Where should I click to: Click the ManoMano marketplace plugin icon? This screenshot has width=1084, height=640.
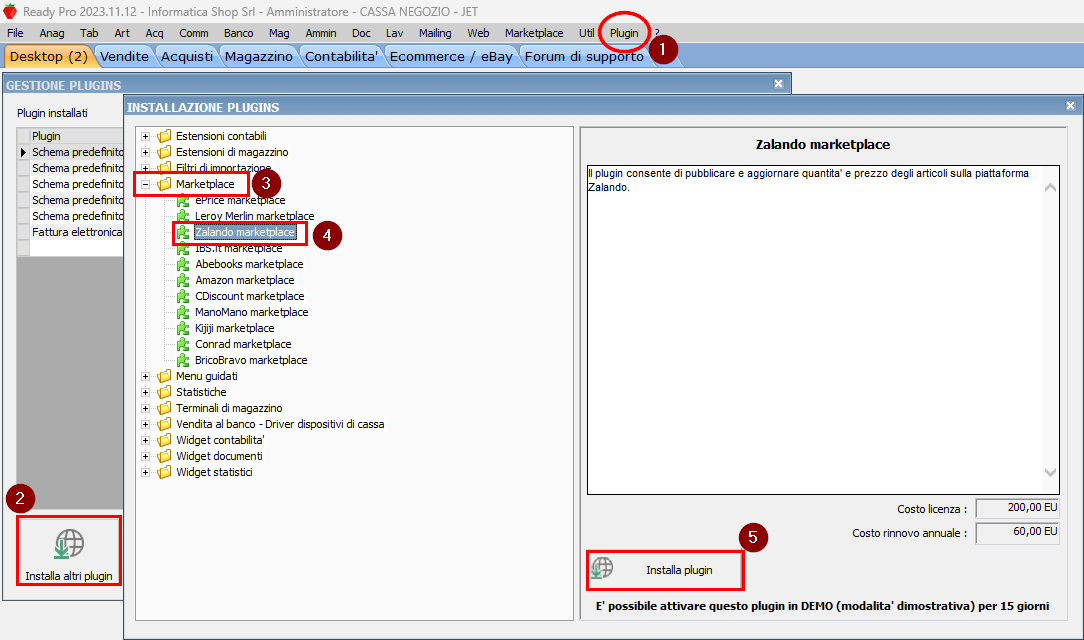coord(183,312)
